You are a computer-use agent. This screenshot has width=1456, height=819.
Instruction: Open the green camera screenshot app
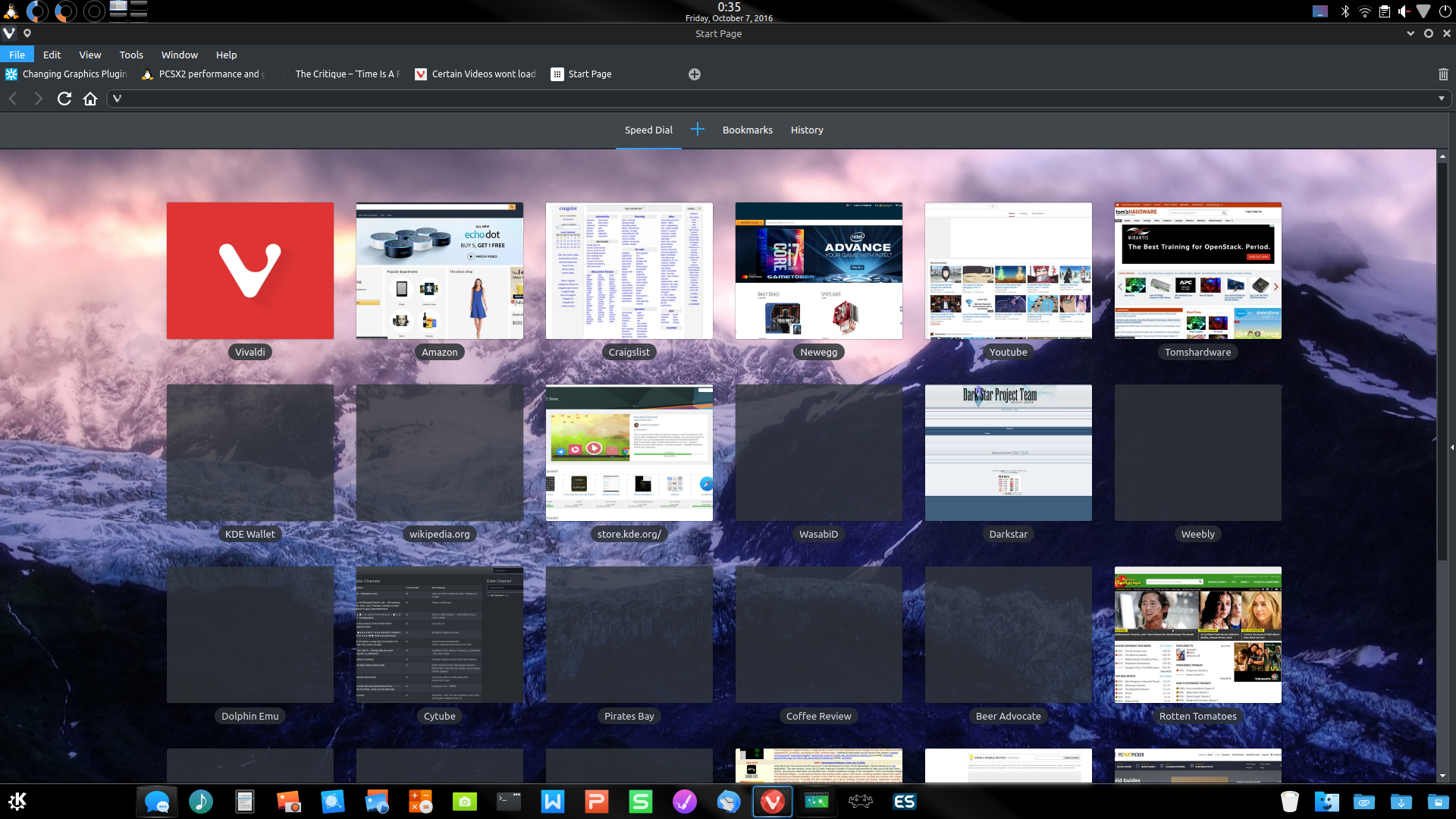pyautogui.click(x=465, y=802)
